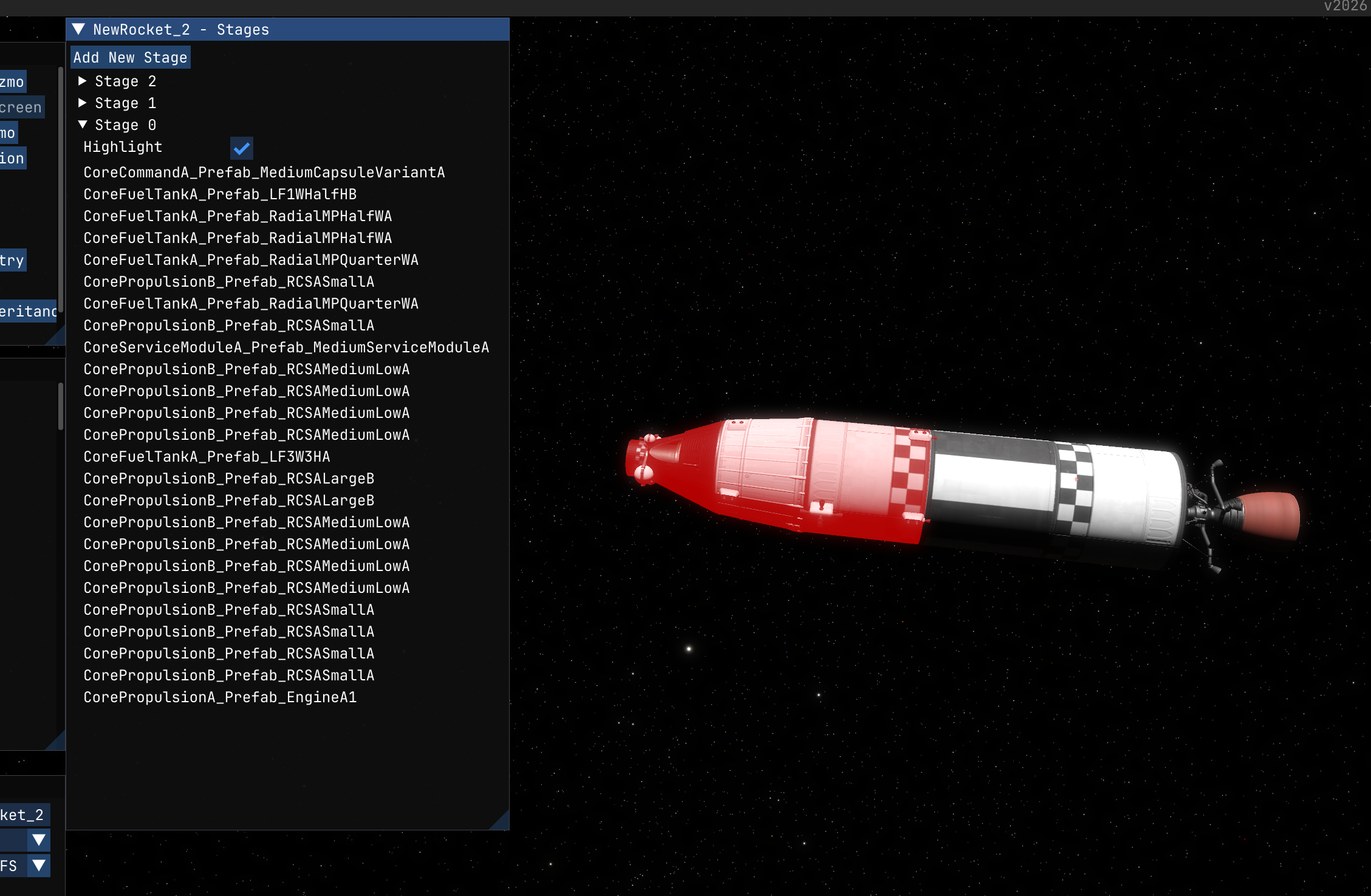Collapse the NewRocket_2 Stages window triangle
Viewport: 1371px width, 896px height.
point(78,29)
